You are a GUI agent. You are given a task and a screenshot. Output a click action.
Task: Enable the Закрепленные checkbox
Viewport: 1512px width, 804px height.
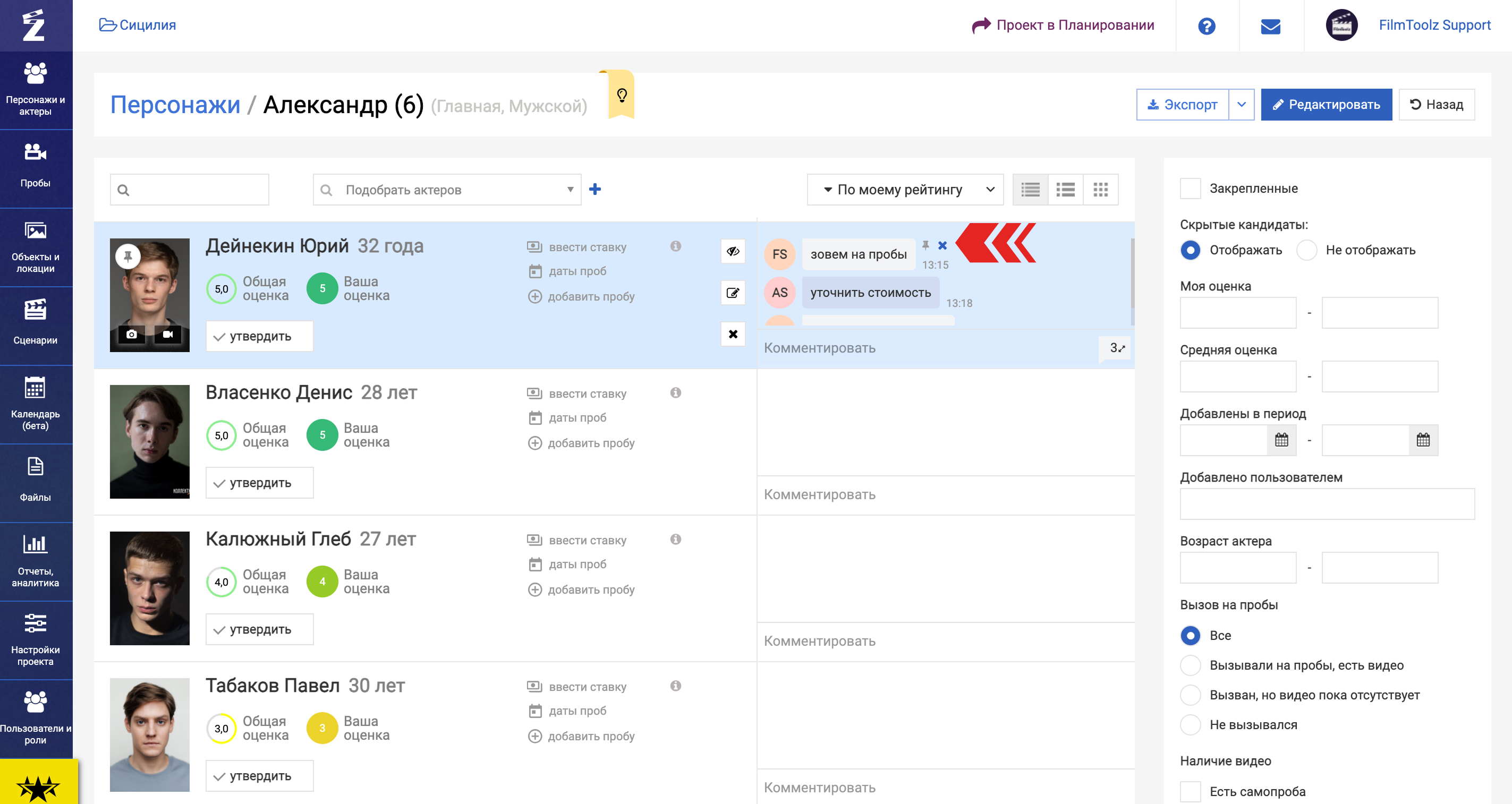[1190, 189]
